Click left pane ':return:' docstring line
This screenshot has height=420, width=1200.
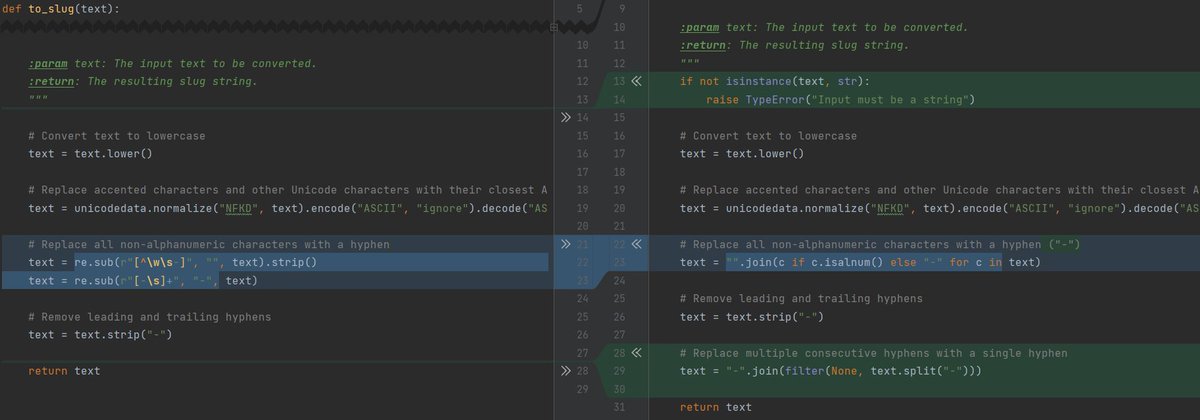tap(143, 82)
